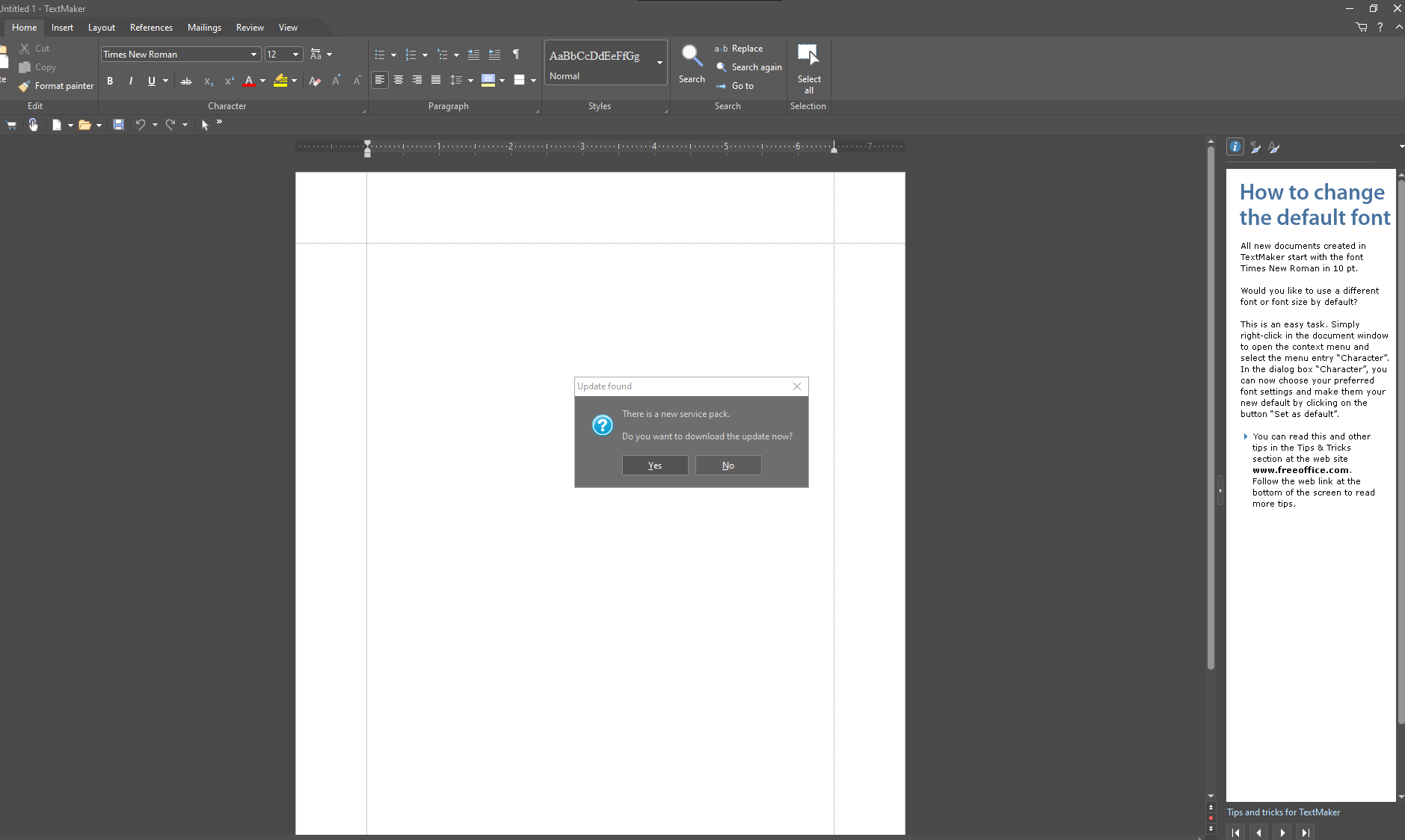Expand the Styles gallery dropdown
This screenshot has width=1405, height=840.
tap(660, 63)
